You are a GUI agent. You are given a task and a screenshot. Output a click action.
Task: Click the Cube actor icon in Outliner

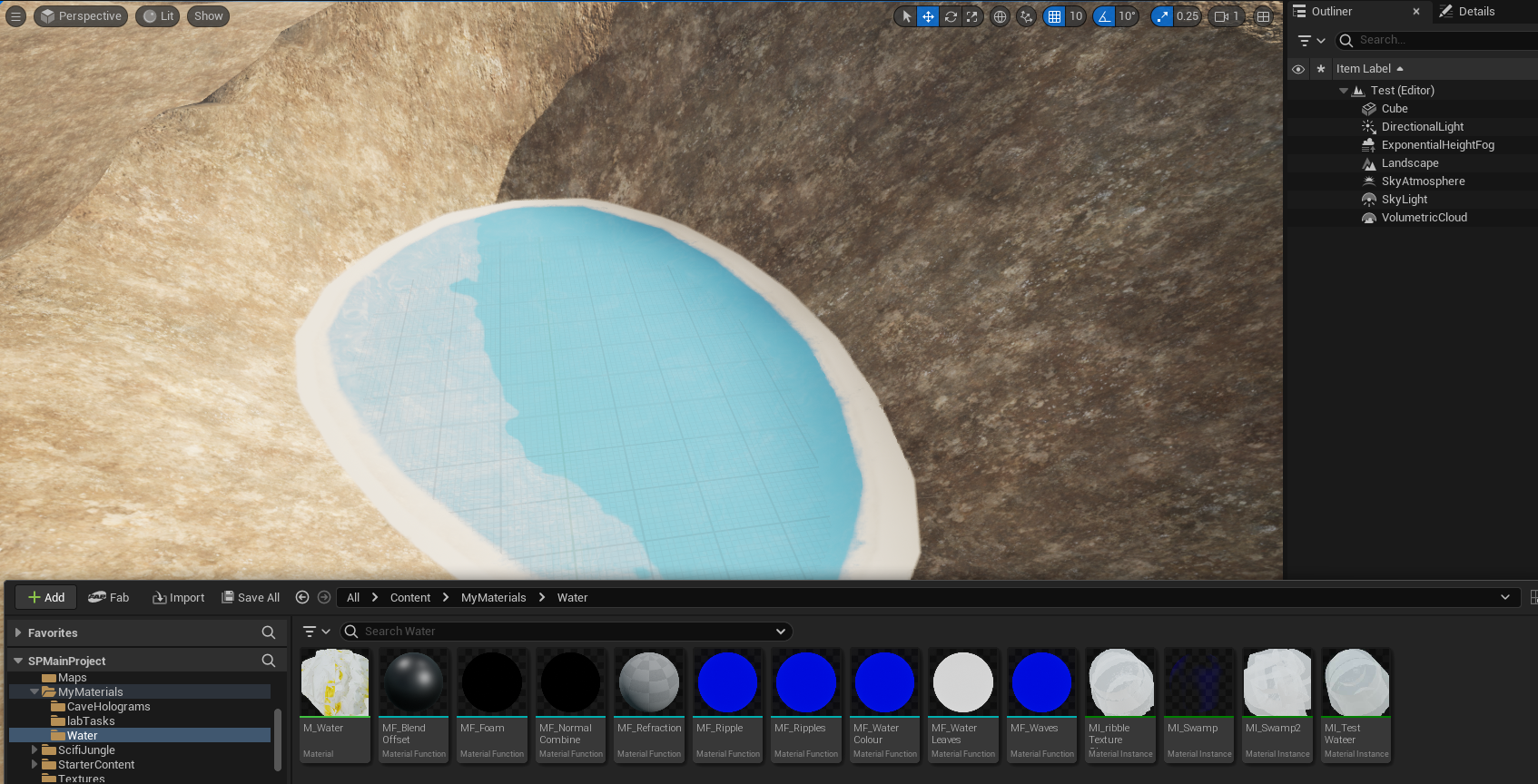point(1369,109)
